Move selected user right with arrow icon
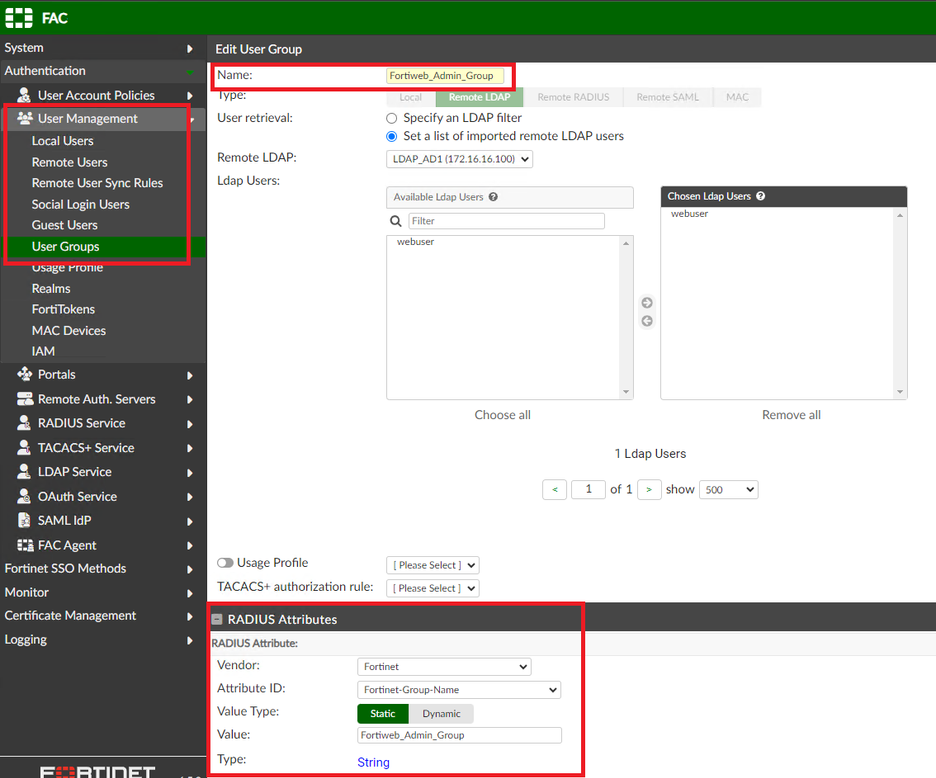 (647, 303)
